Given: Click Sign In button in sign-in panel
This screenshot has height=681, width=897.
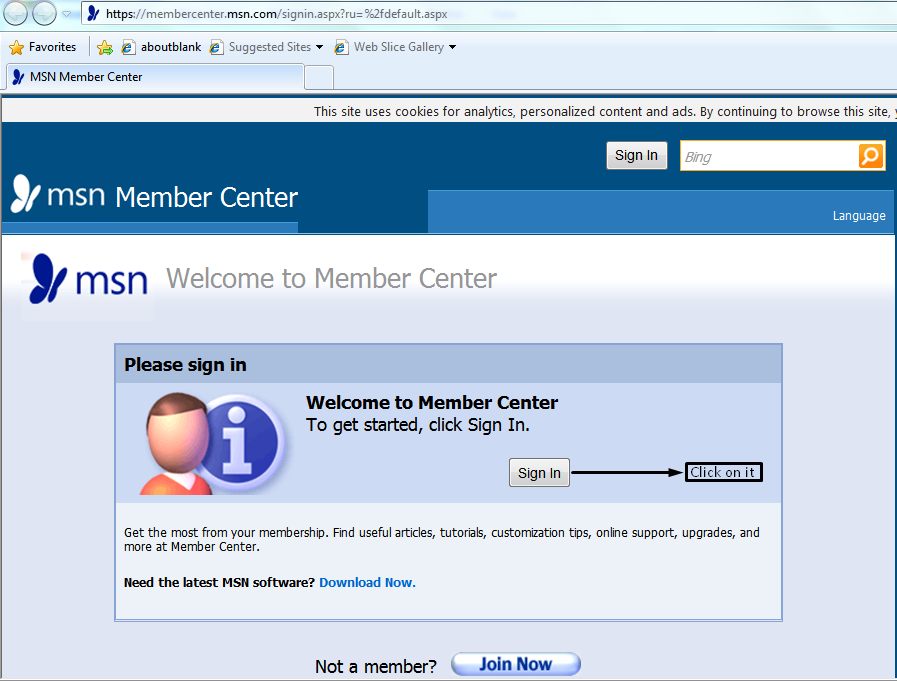Looking at the screenshot, I should point(539,473).
